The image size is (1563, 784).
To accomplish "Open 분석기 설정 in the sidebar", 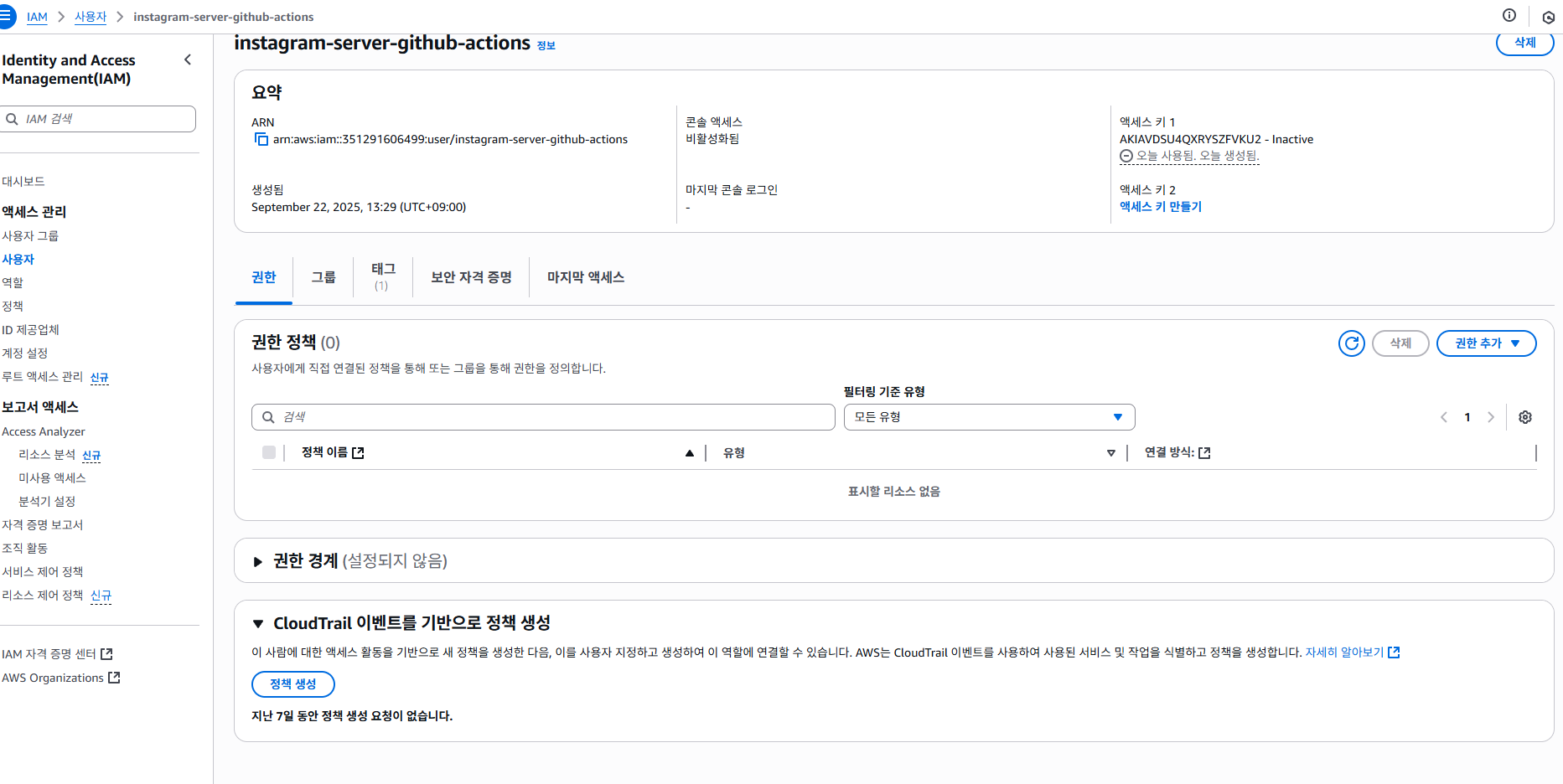I will [47, 502].
